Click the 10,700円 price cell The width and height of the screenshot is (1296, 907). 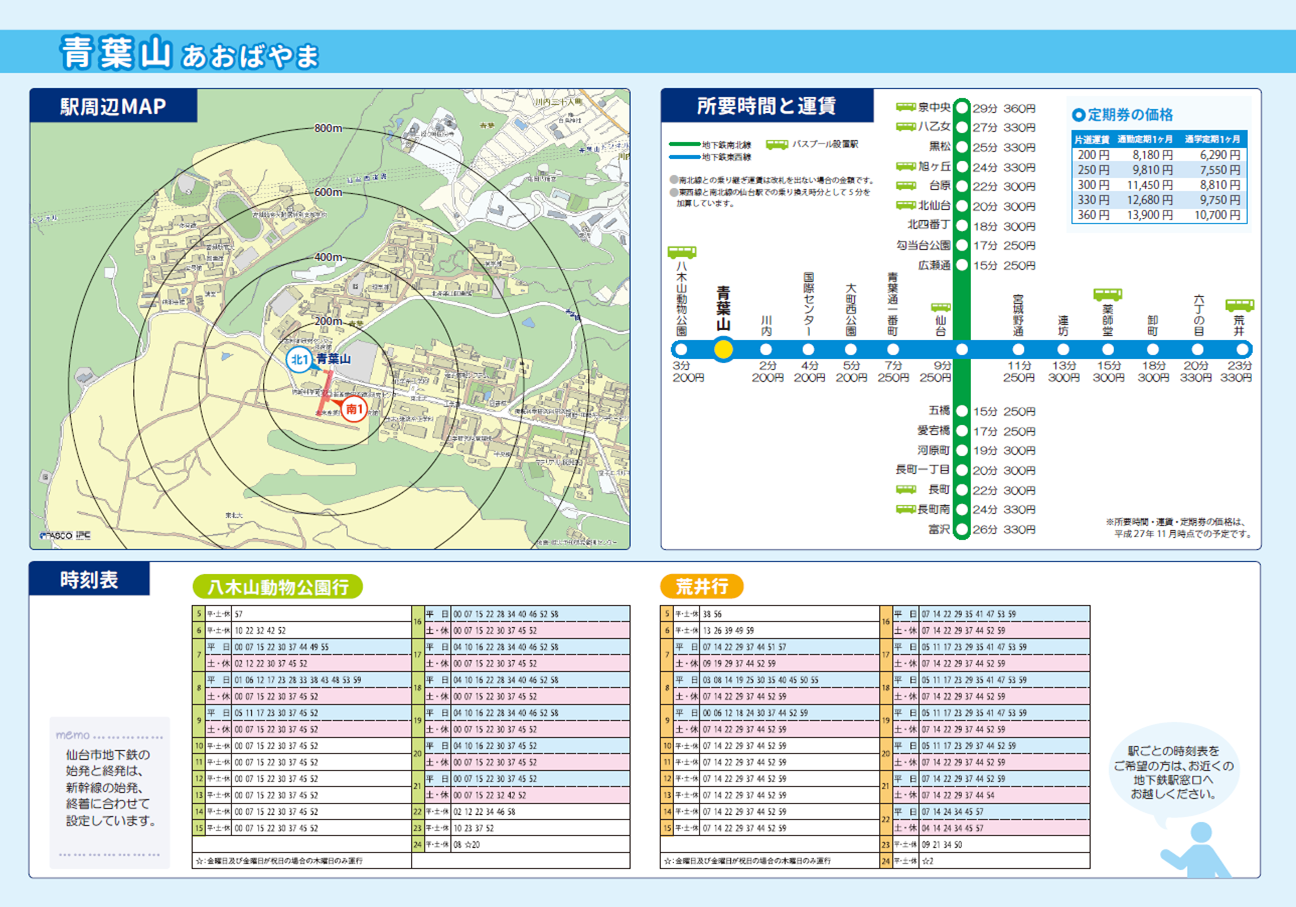pos(1218,215)
